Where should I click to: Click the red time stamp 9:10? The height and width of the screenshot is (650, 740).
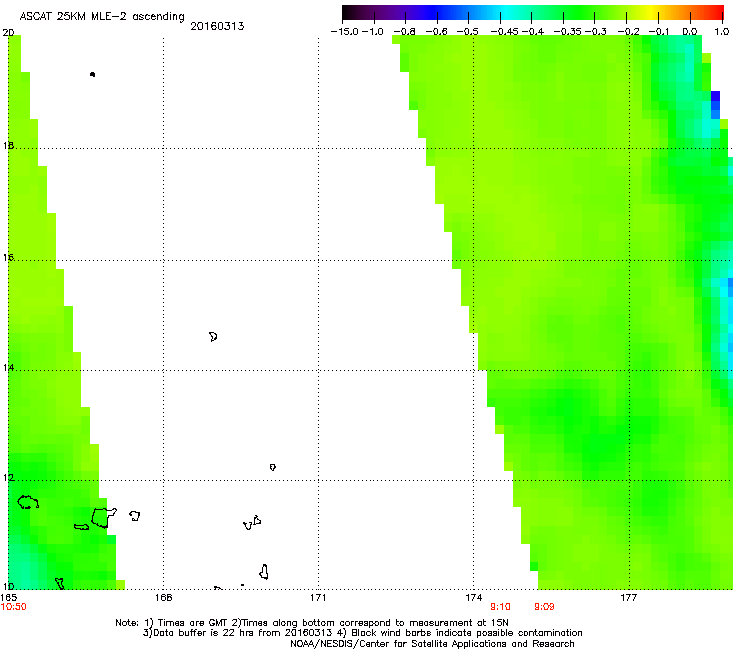(x=500, y=607)
